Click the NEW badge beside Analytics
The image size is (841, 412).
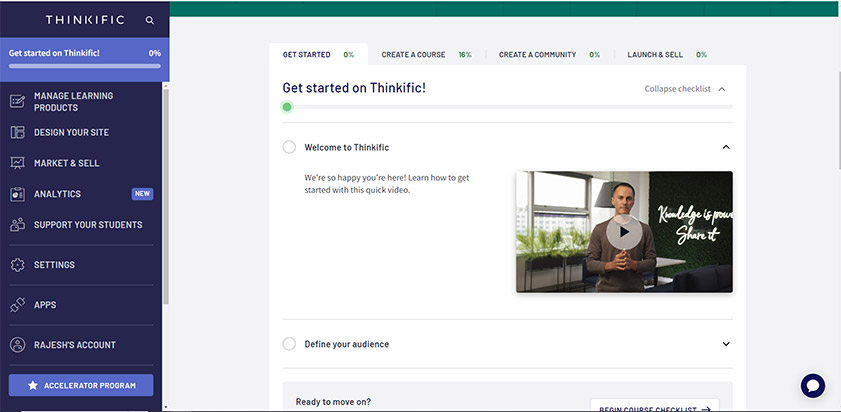[x=142, y=194]
